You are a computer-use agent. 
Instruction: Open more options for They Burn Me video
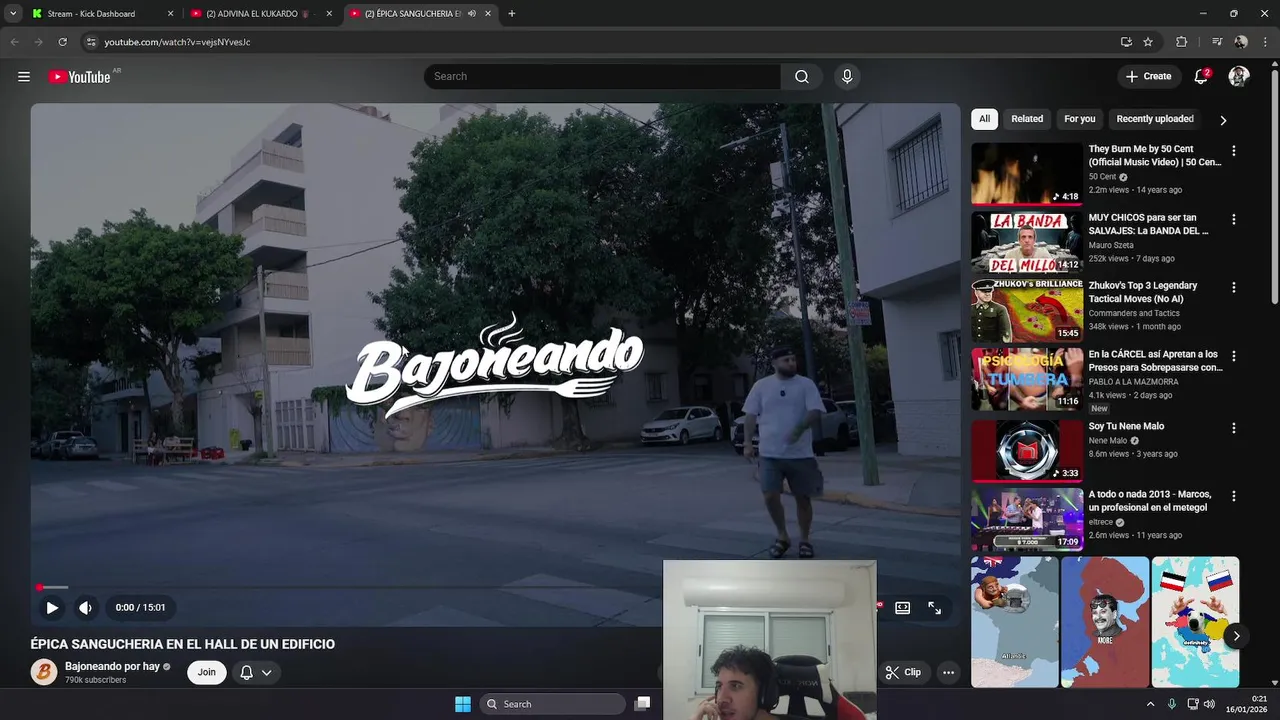tap(1233, 151)
